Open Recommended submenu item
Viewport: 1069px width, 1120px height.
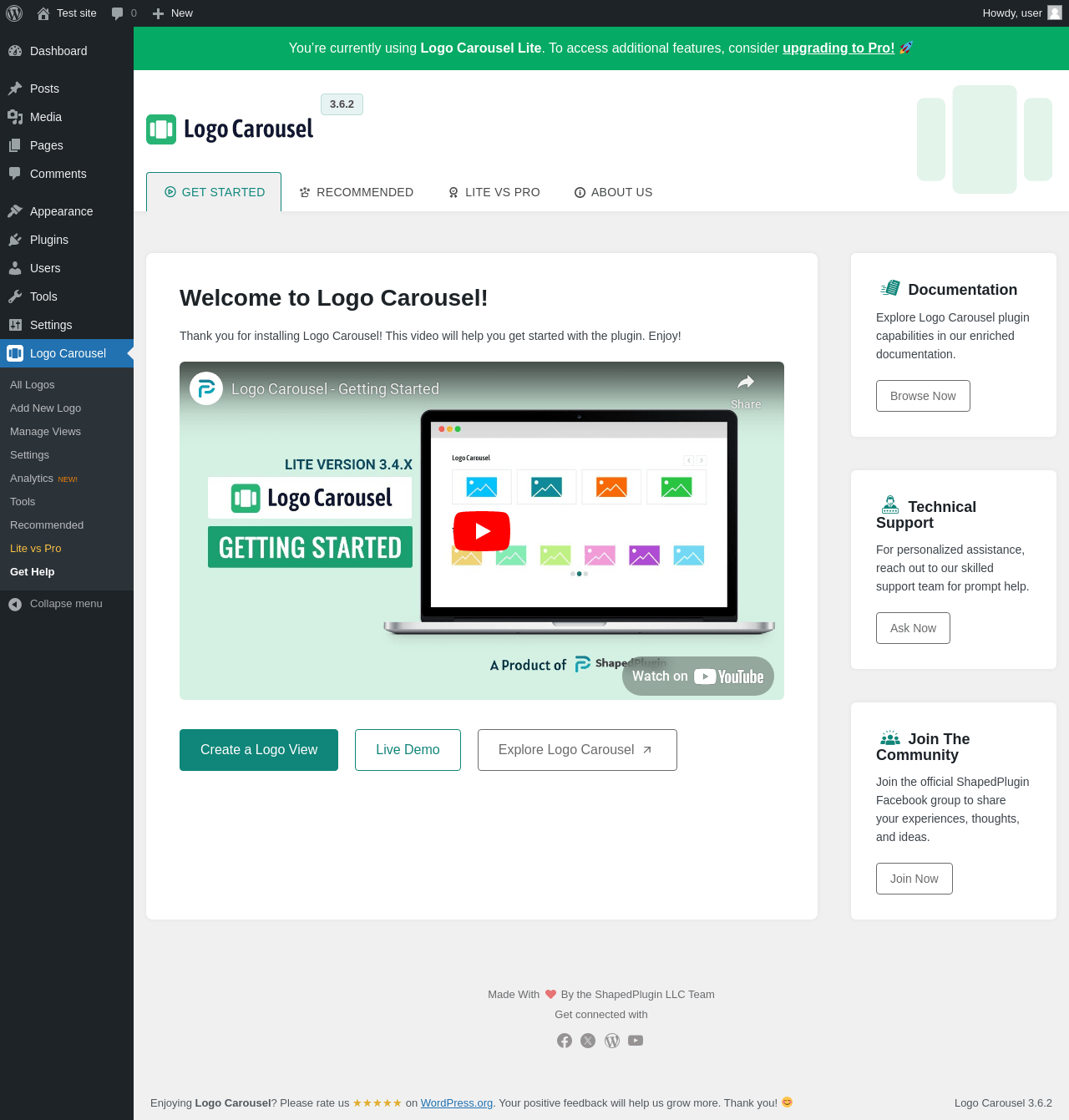point(47,525)
